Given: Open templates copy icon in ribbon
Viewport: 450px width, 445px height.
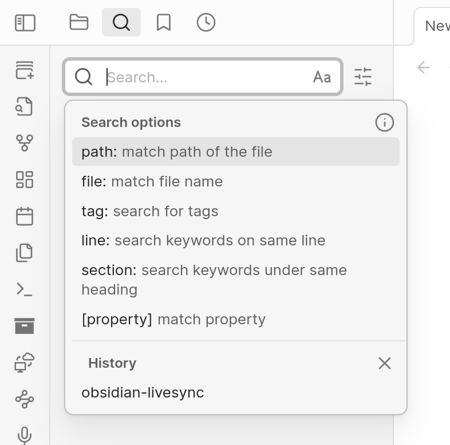Looking at the screenshot, I should [25, 253].
